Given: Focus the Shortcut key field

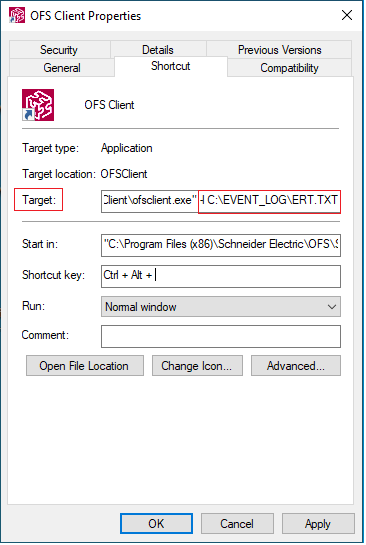Looking at the screenshot, I should click(221, 276).
